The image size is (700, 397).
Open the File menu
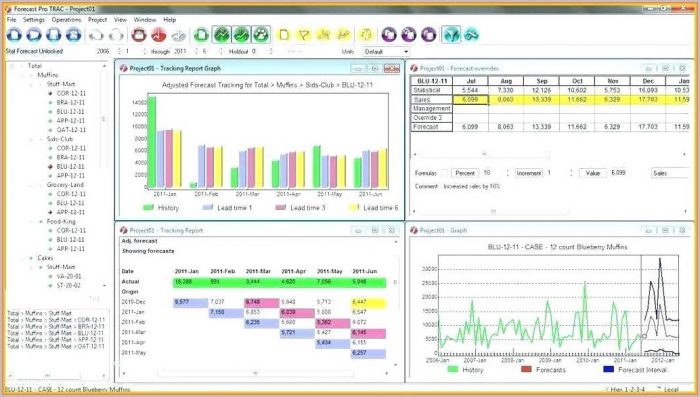pyautogui.click(x=11, y=20)
